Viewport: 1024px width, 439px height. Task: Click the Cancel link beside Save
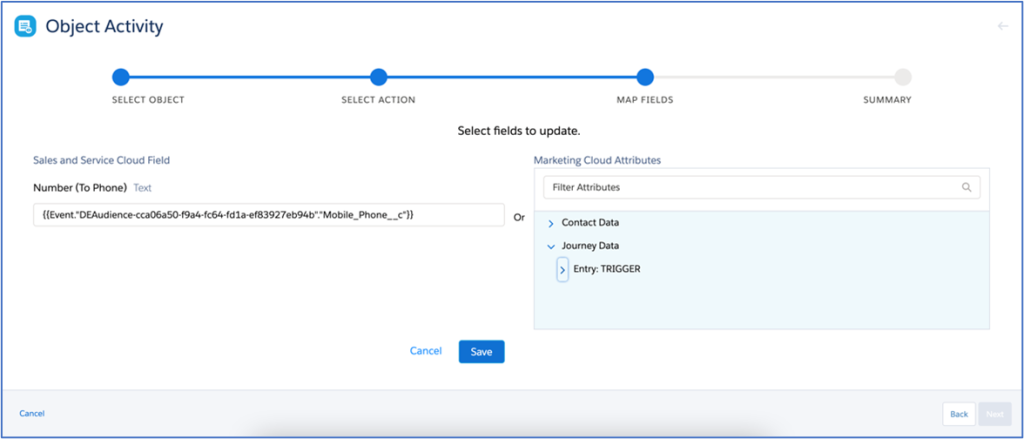point(426,351)
